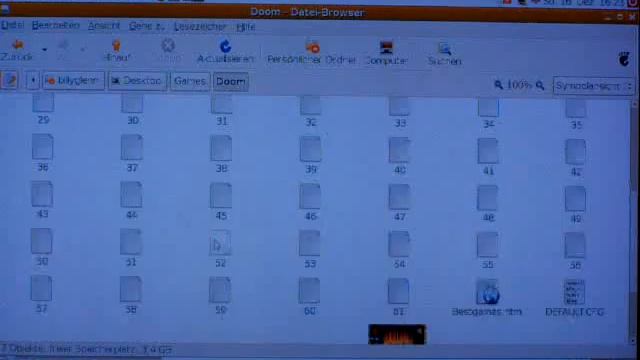Click the clock in the top panel

[x=584, y=2]
